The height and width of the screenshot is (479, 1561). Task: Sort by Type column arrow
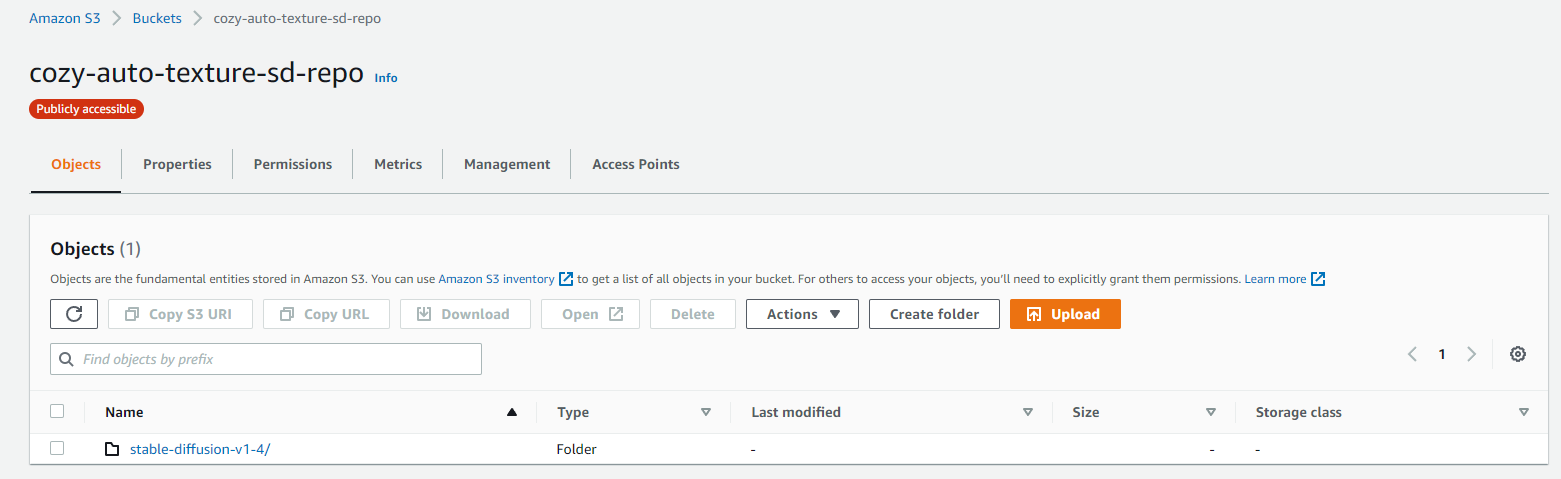tap(705, 412)
